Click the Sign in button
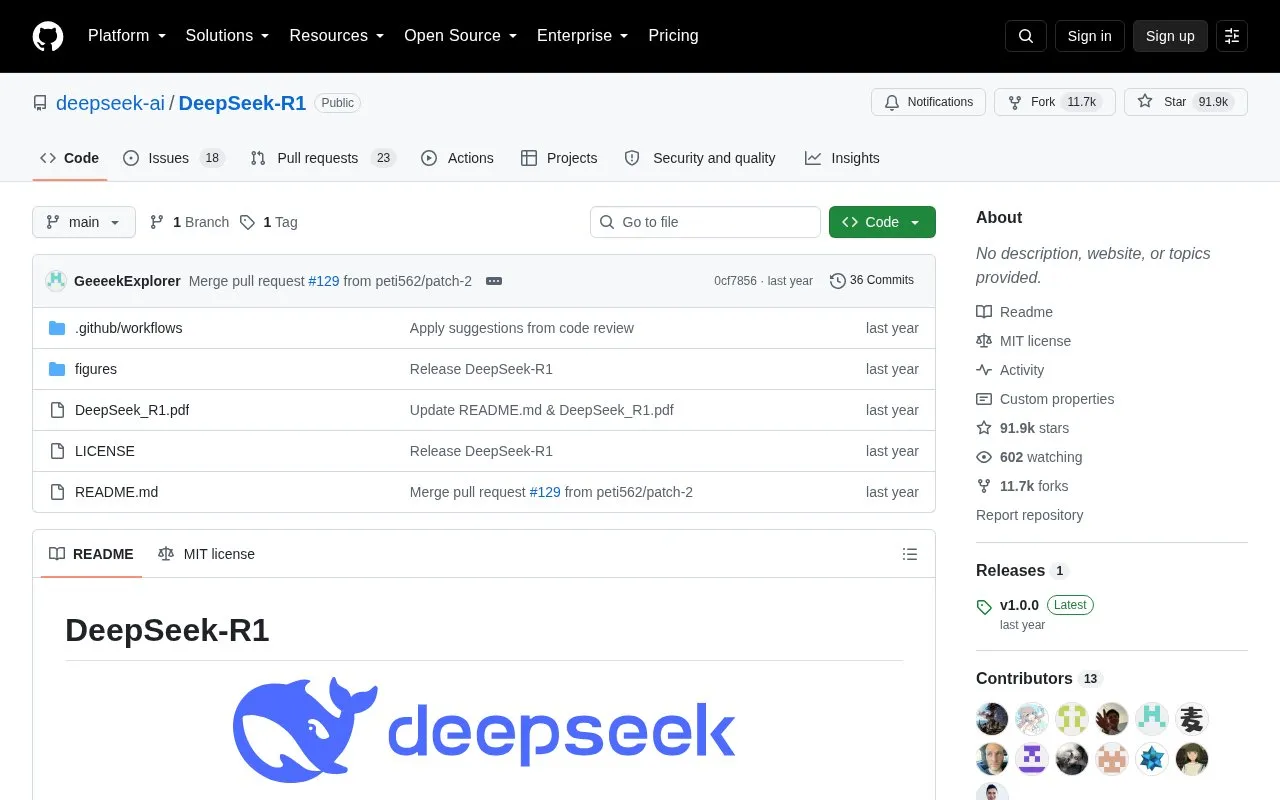The height and width of the screenshot is (800, 1280). coord(1089,36)
